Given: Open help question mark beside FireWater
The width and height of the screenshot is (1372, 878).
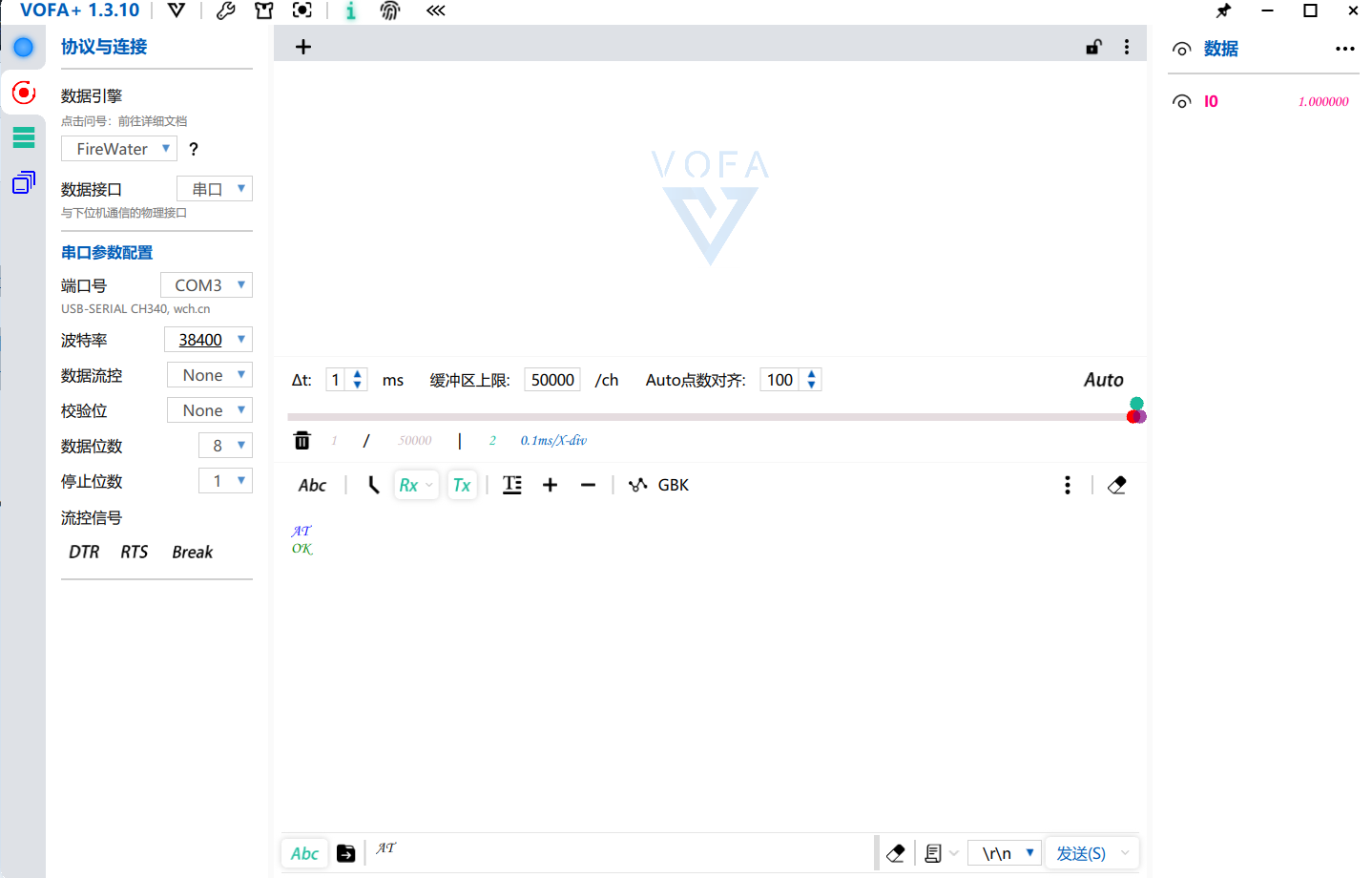Looking at the screenshot, I should [194, 149].
